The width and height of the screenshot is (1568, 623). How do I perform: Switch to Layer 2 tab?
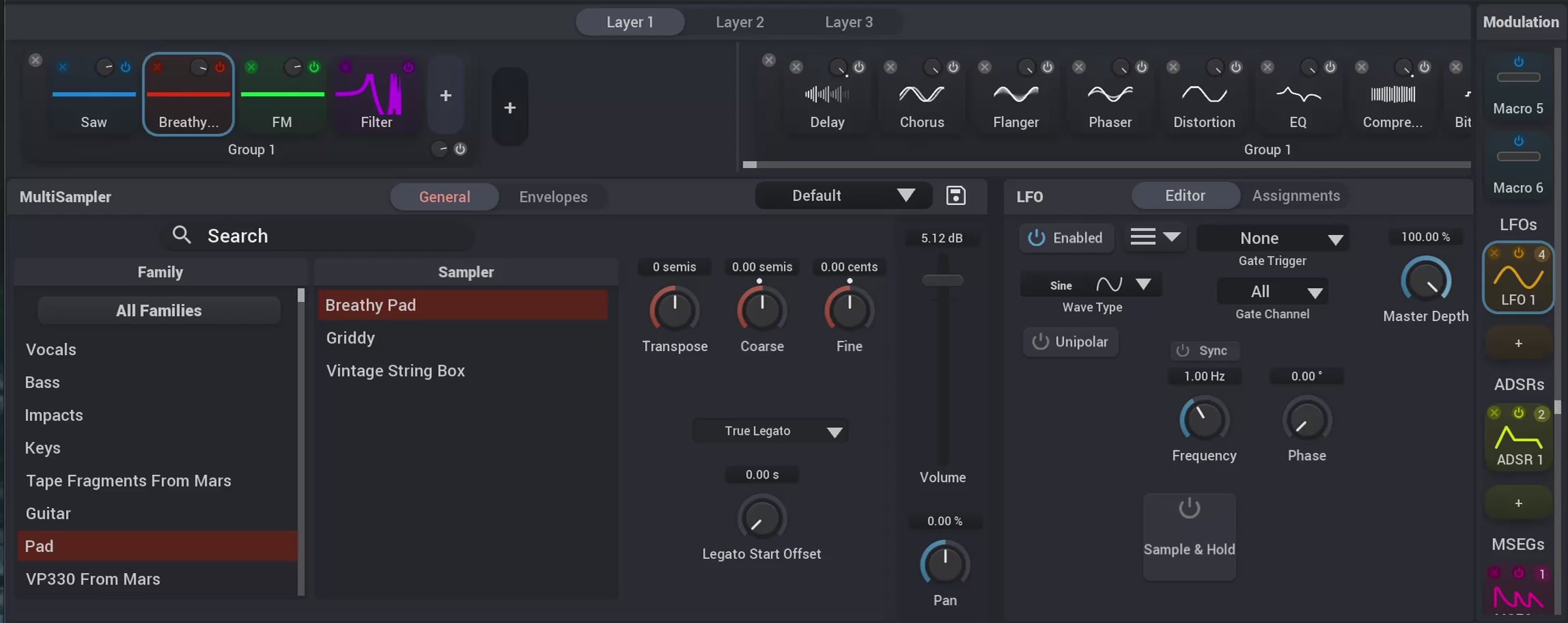740,22
